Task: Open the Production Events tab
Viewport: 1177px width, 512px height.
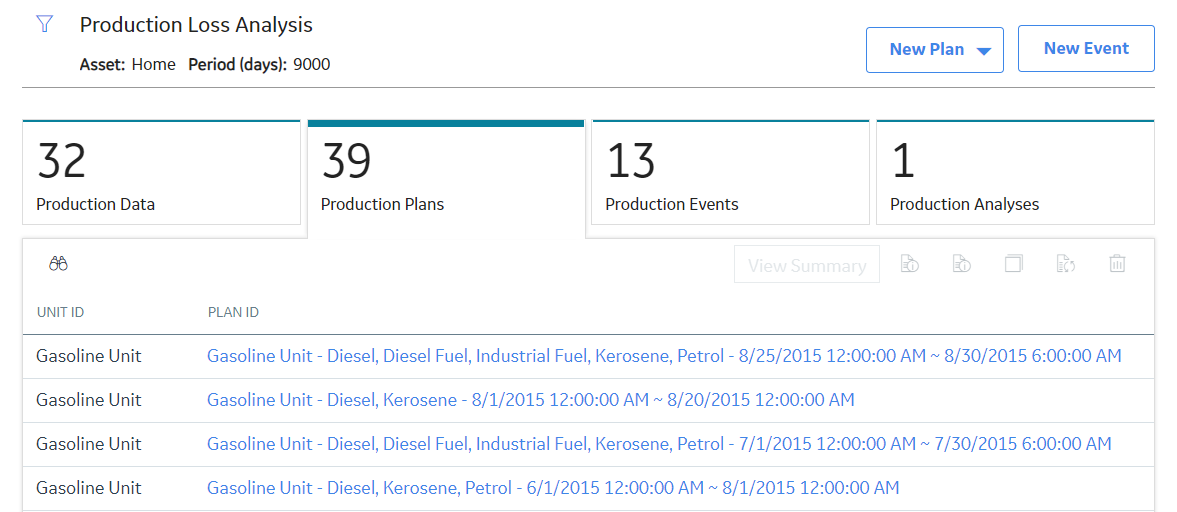Action: [x=730, y=172]
